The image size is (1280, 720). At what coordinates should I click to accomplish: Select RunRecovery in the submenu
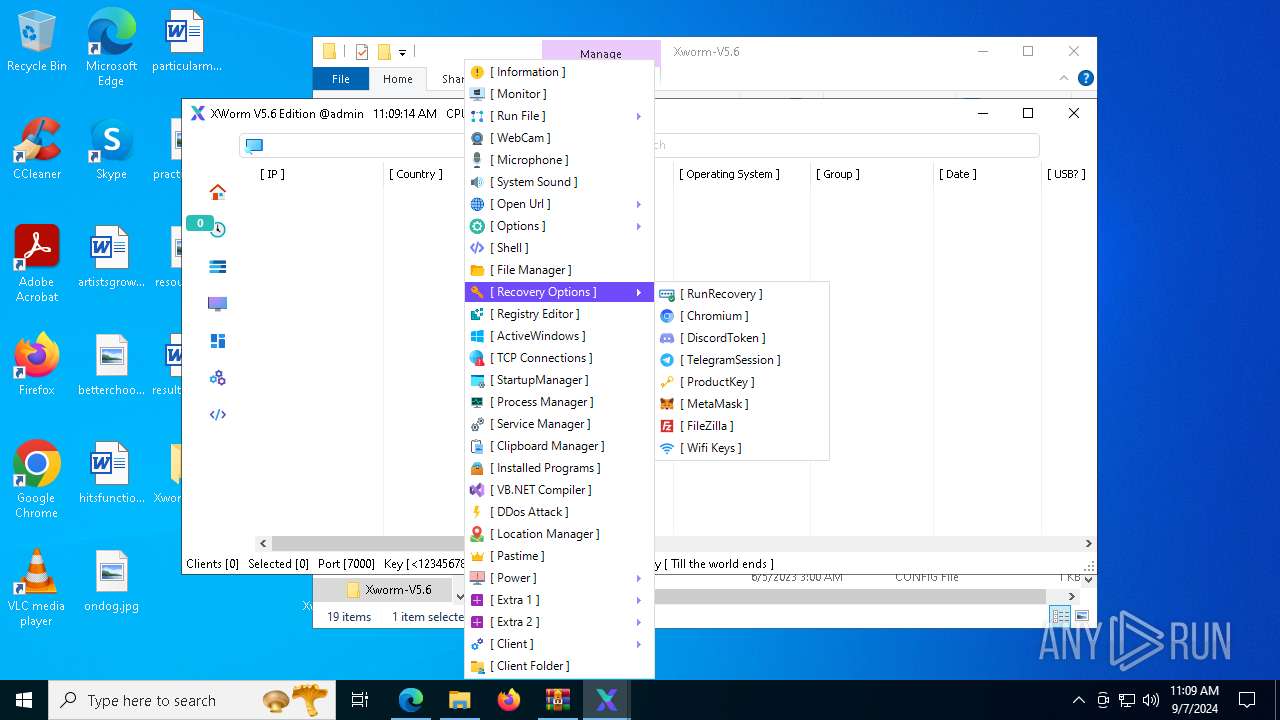[742, 294]
